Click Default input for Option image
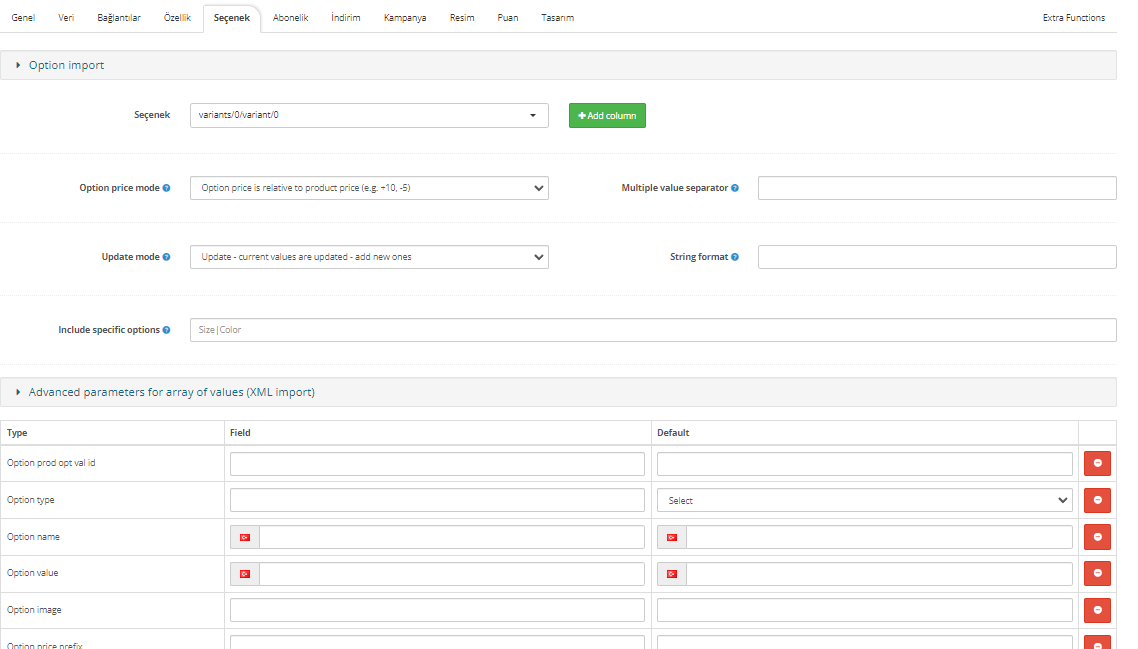Viewport: 1138px width, 649px height. click(x=864, y=611)
